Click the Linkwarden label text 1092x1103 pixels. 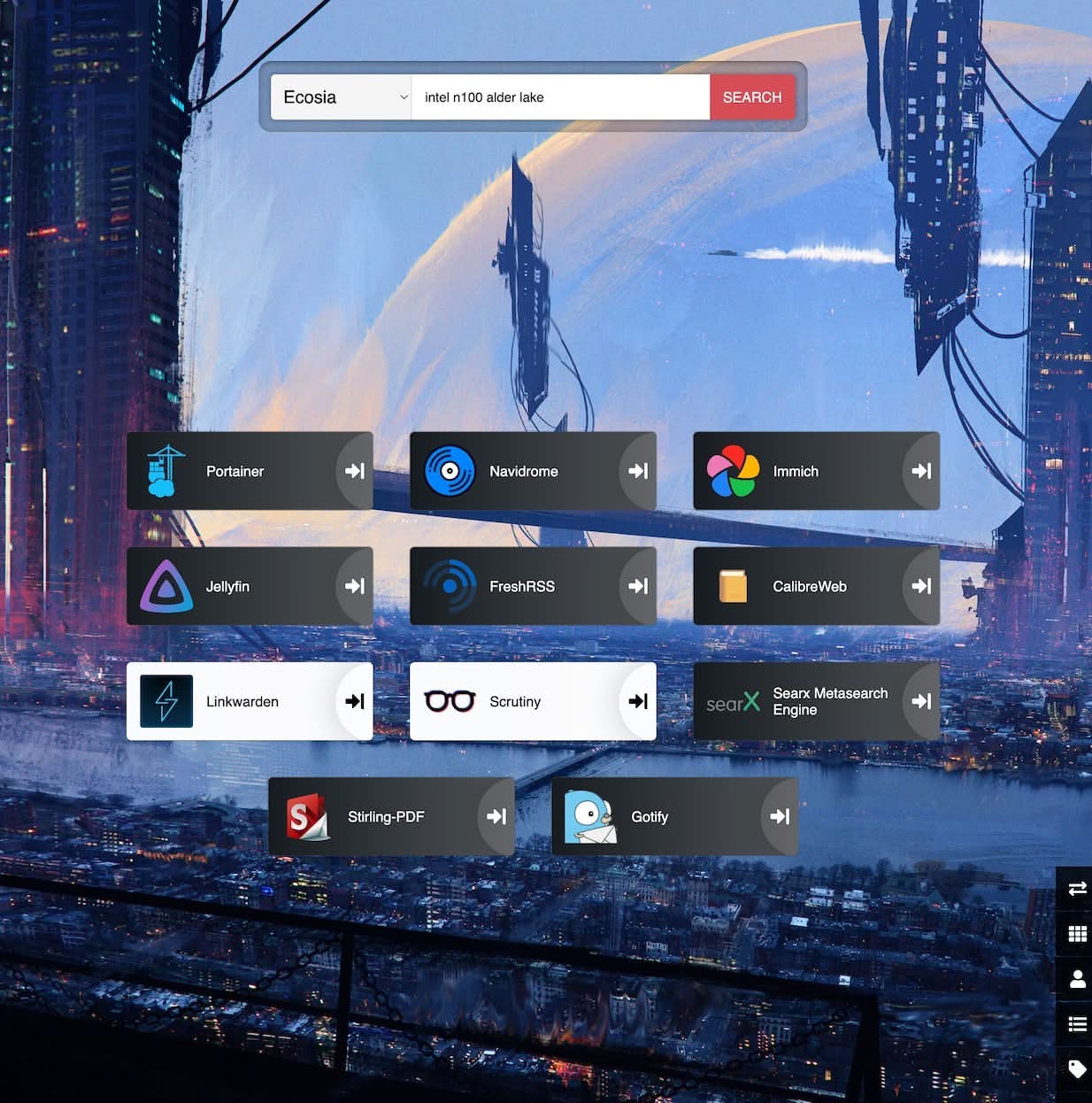242,701
